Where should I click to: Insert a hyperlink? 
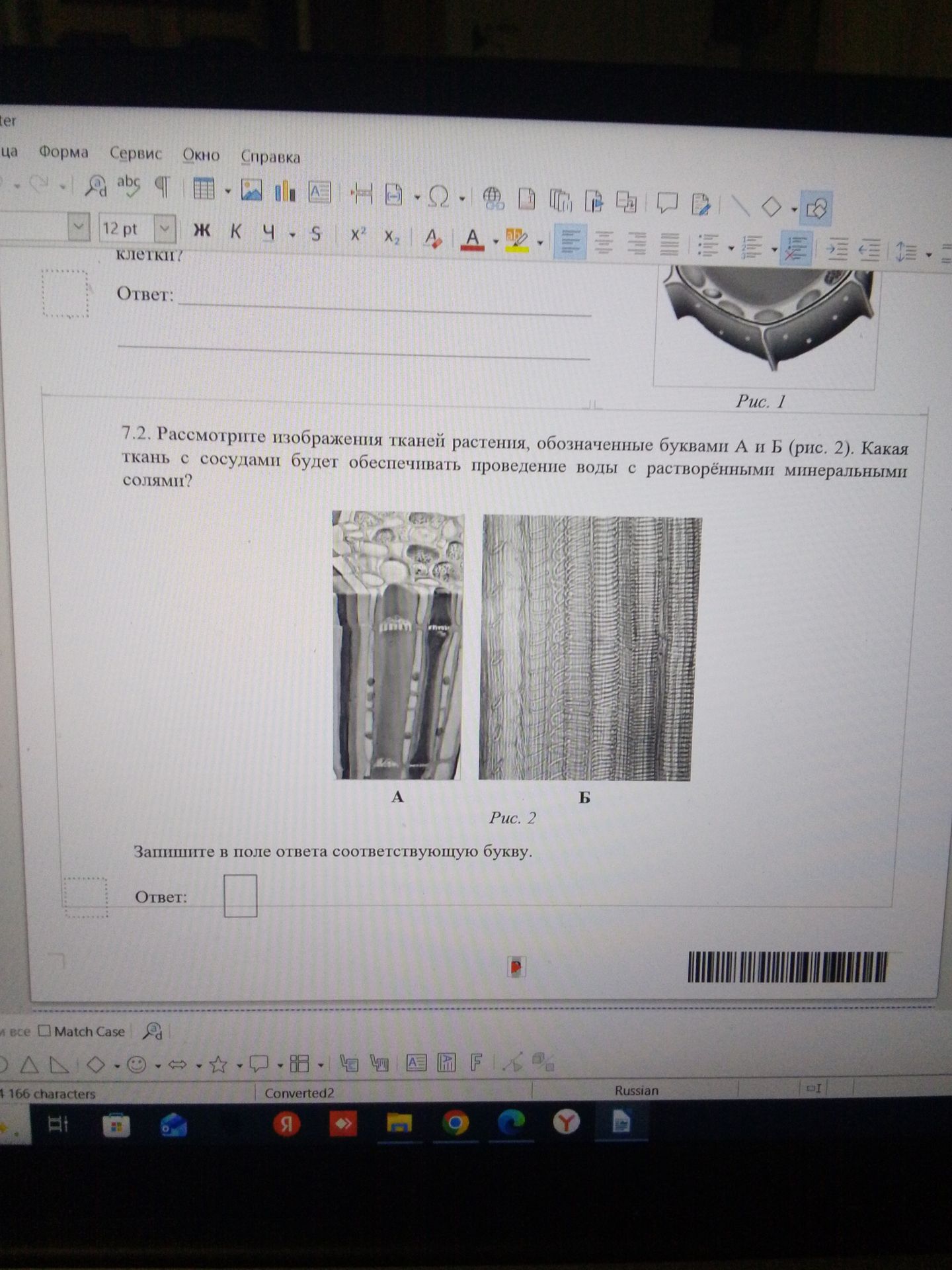(x=493, y=198)
